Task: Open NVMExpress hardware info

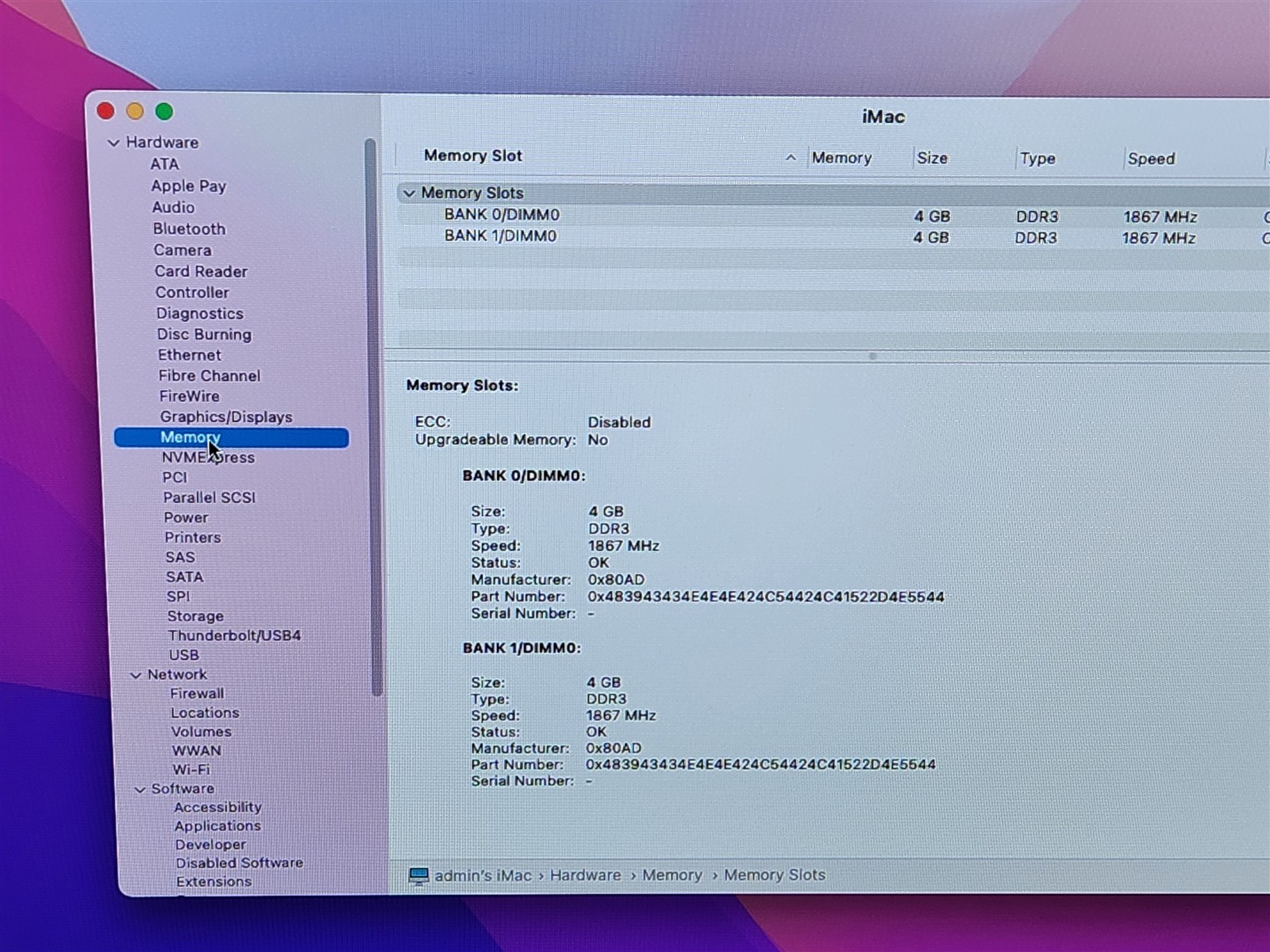Action: pos(208,458)
